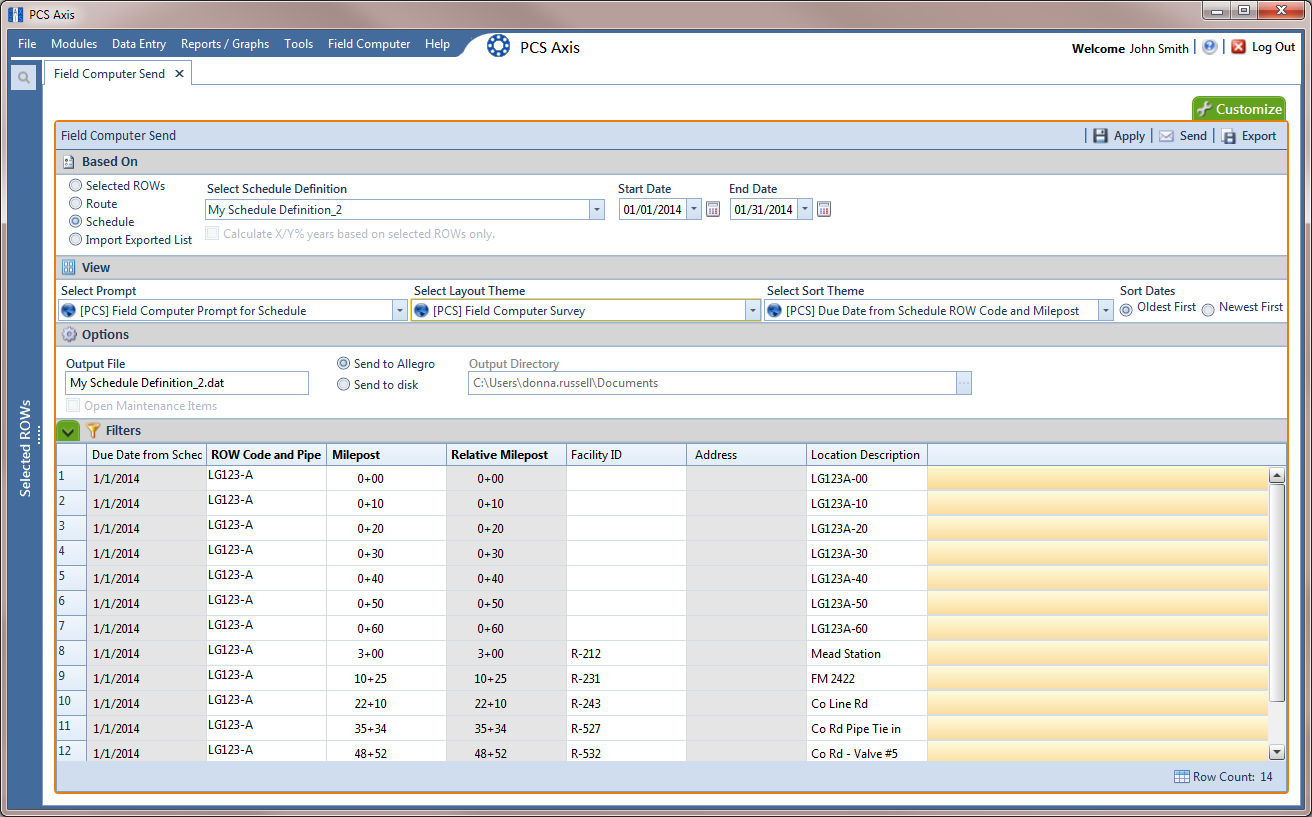Screen dimensions: 1312x817
Task: Open the Select Prompt dropdown
Action: coord(400,311)
